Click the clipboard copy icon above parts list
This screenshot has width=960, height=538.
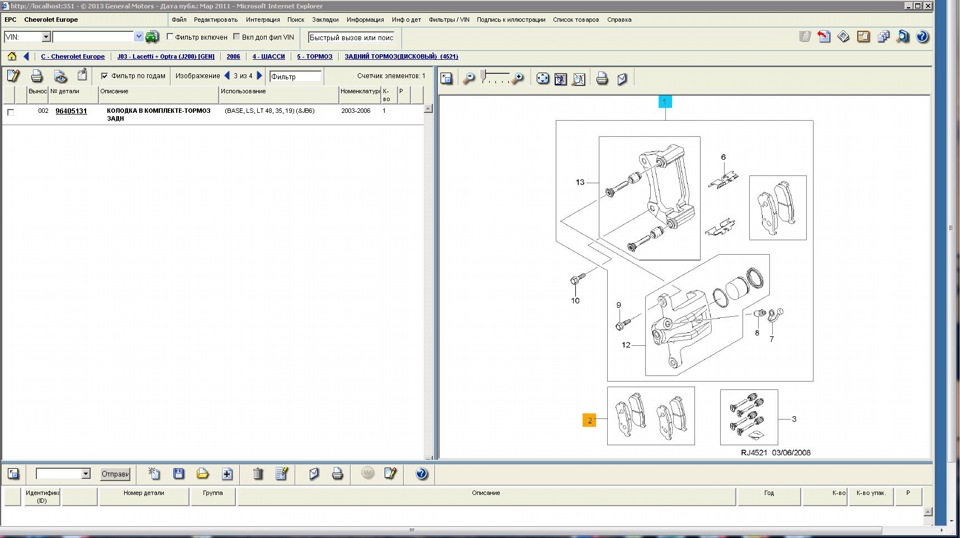82,76
